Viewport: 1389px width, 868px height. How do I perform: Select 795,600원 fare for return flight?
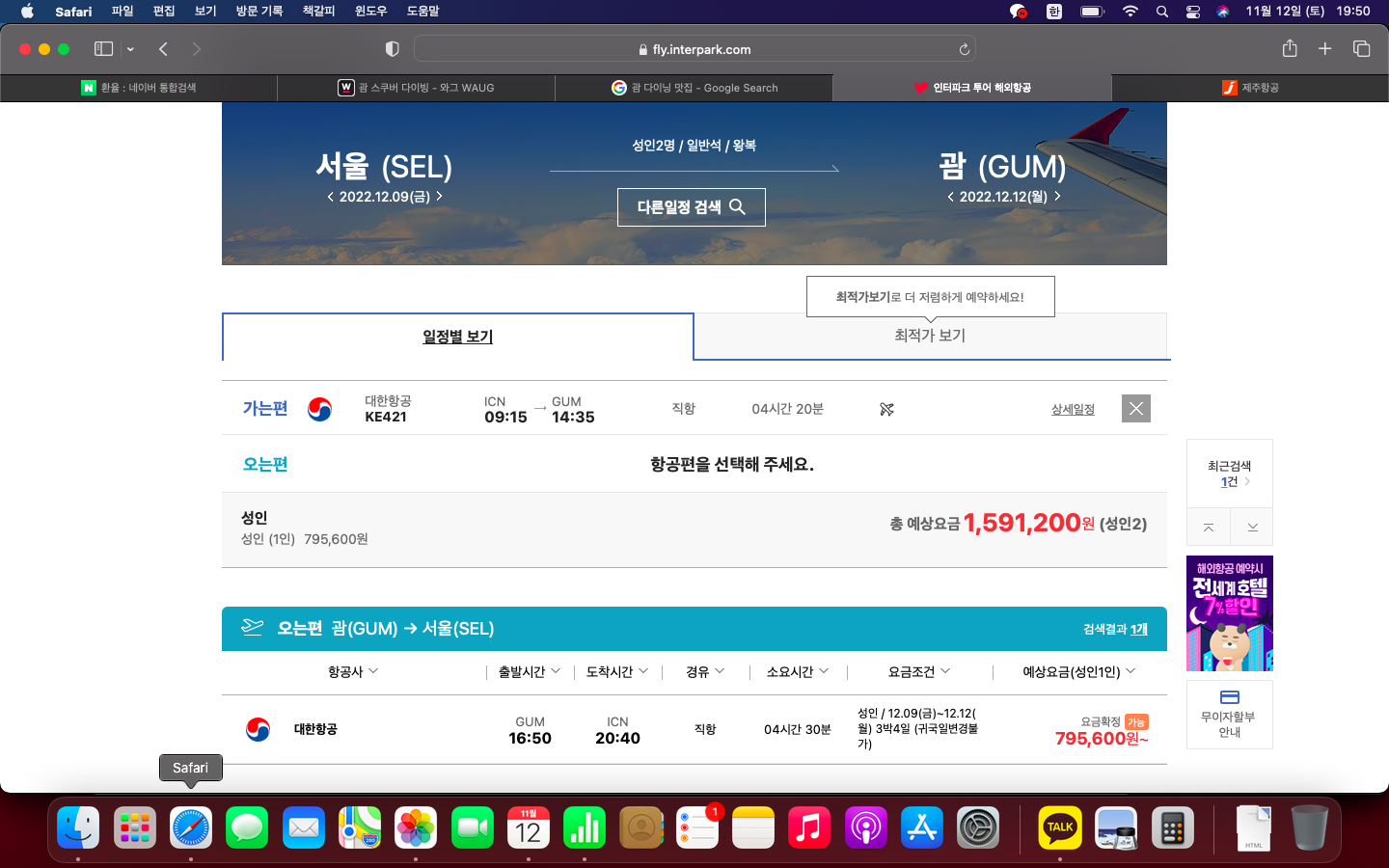[x=1102, y=739]
